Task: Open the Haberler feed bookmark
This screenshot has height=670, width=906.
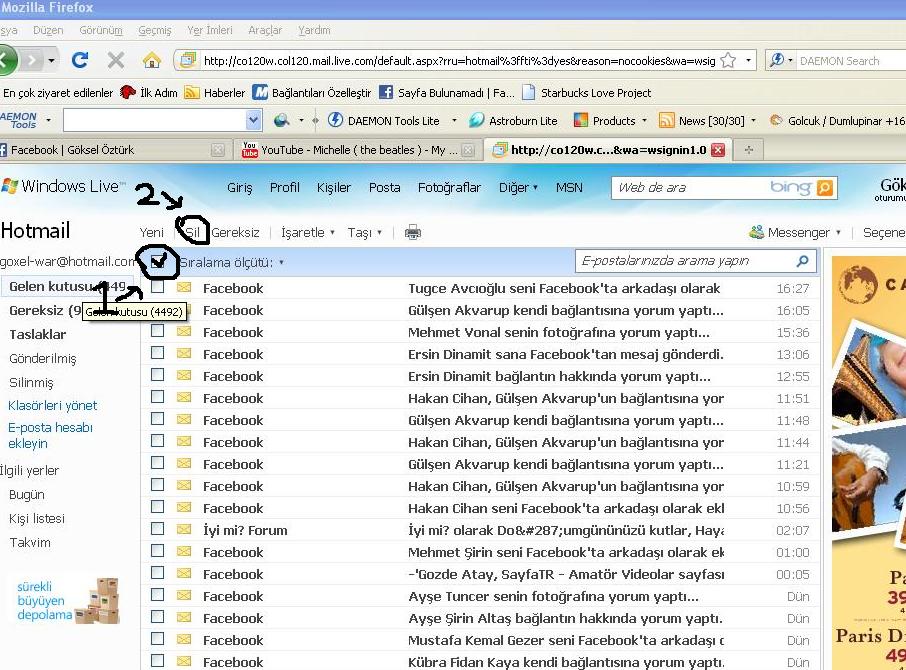Action: click(214, 92)
